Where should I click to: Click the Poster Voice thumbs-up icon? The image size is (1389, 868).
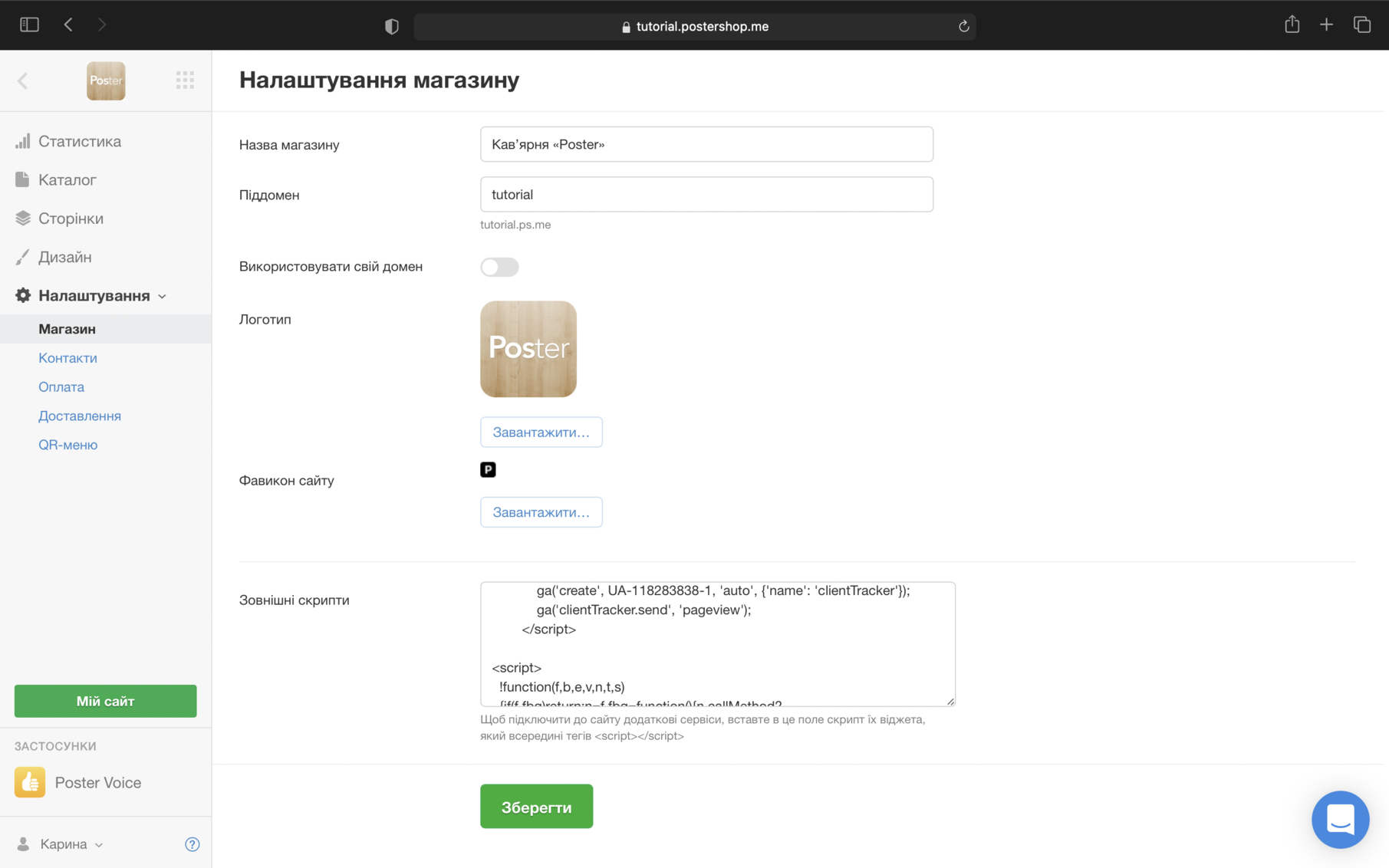(x=30, y=783)
